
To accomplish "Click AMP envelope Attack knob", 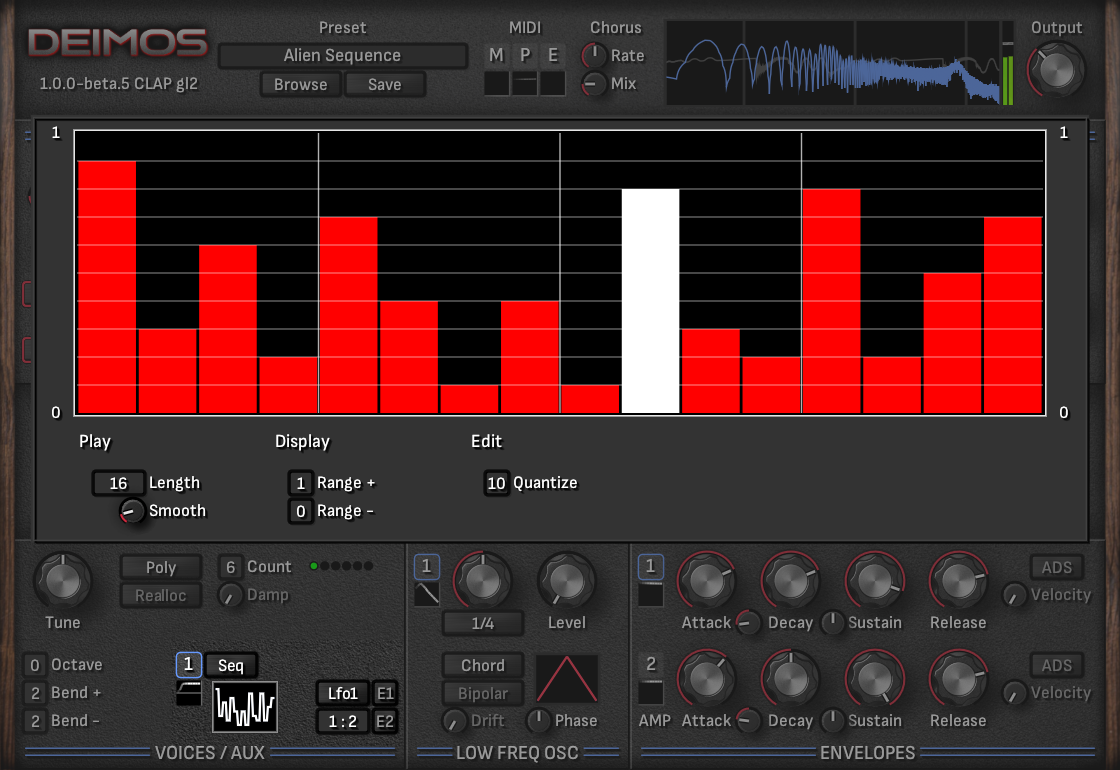I will (706, 679).
